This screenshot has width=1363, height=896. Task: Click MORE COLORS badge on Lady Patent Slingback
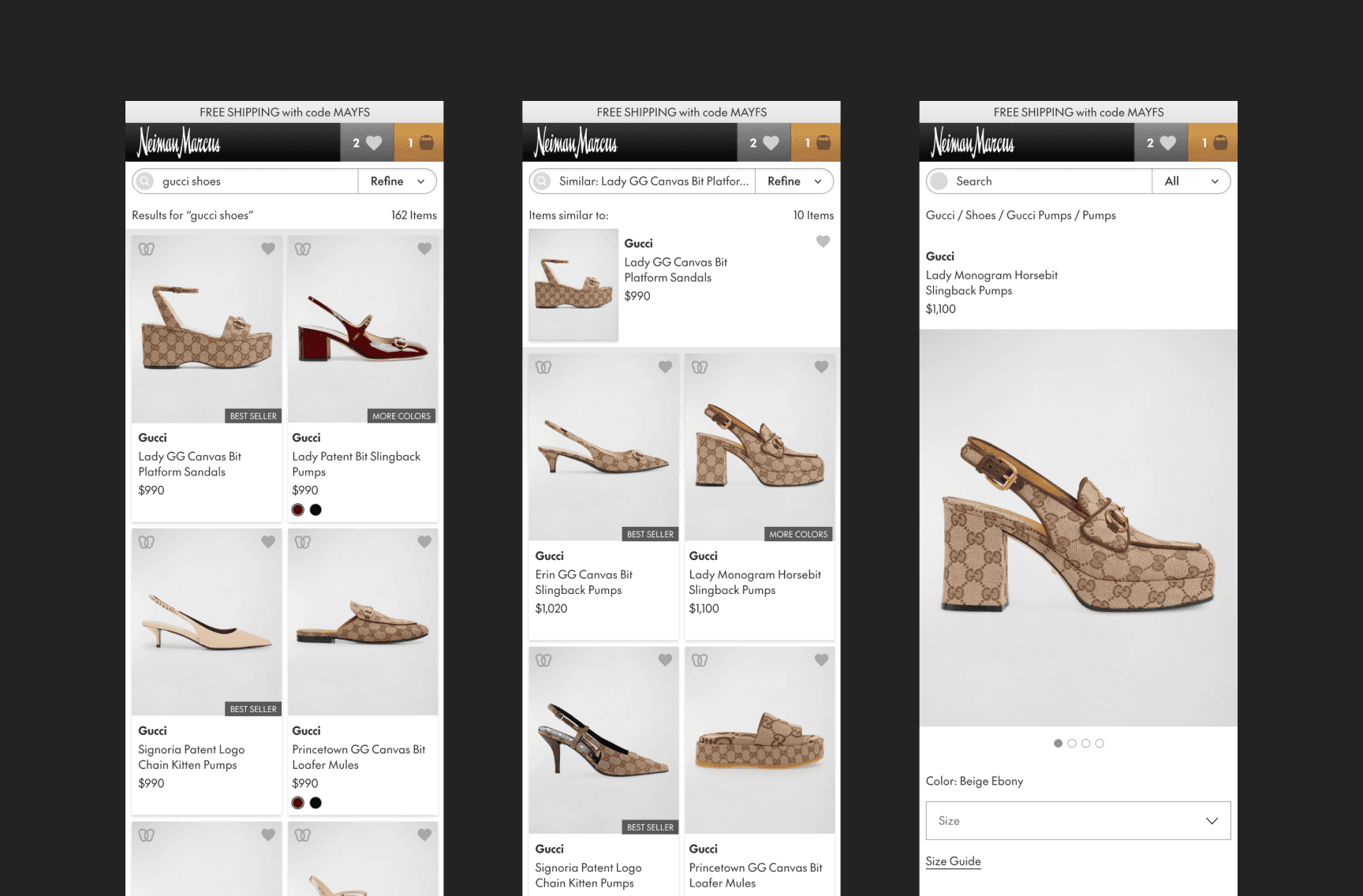[x=401, y=416]
